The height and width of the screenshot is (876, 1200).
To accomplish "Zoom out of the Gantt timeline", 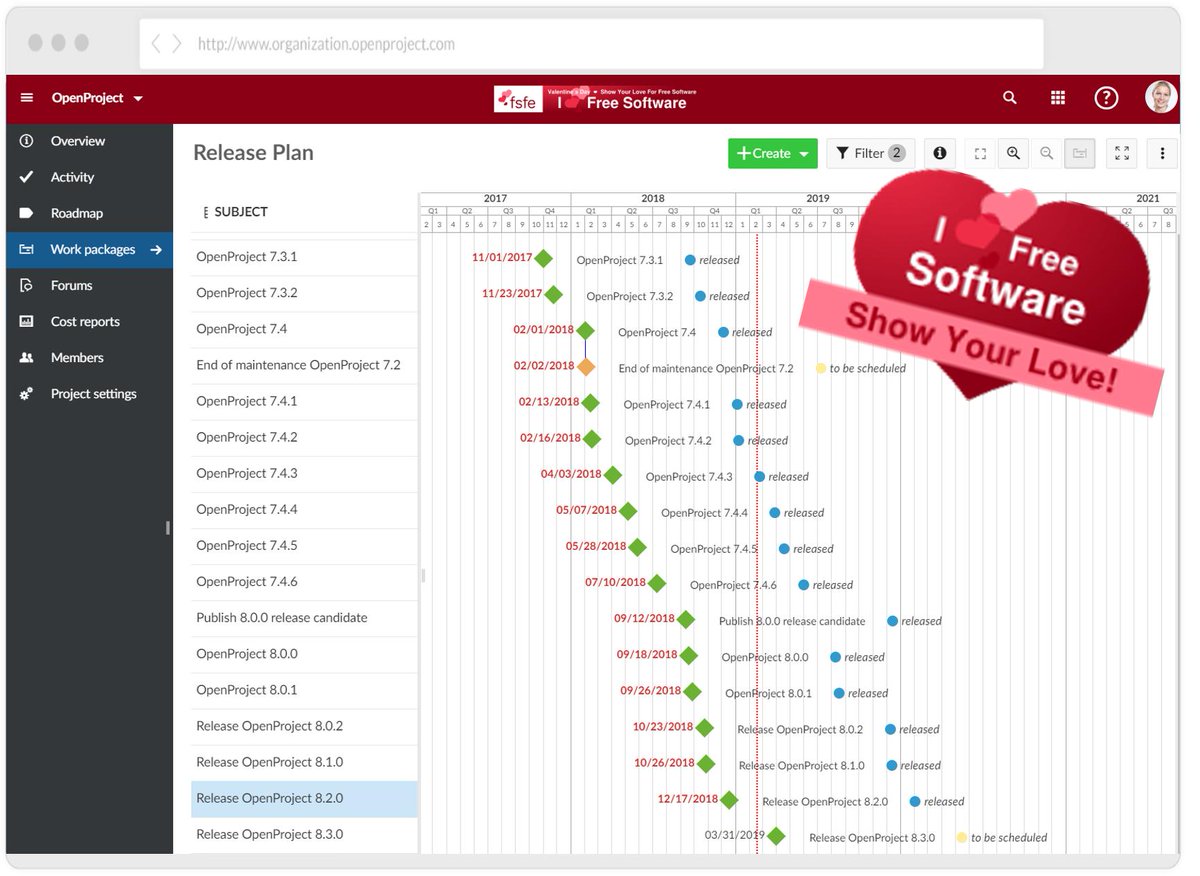I will click(1047, 153).
